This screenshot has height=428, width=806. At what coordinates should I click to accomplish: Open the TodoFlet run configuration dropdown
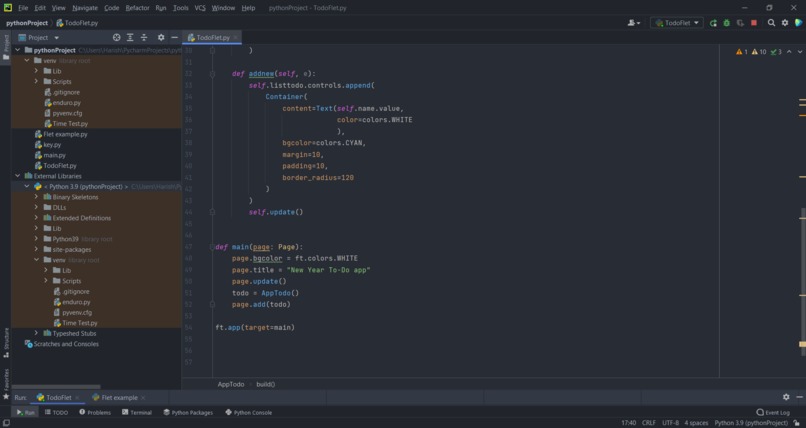pyautogui.click(x=676, y=23)
